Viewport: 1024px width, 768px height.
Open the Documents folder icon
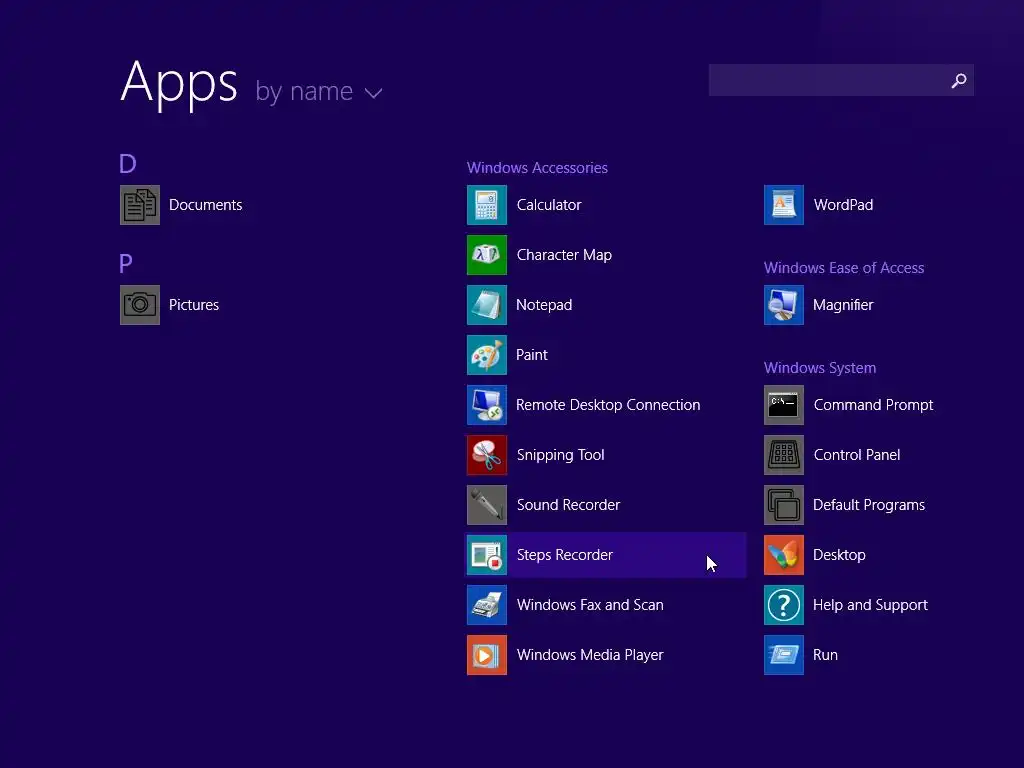click(140, 205)
